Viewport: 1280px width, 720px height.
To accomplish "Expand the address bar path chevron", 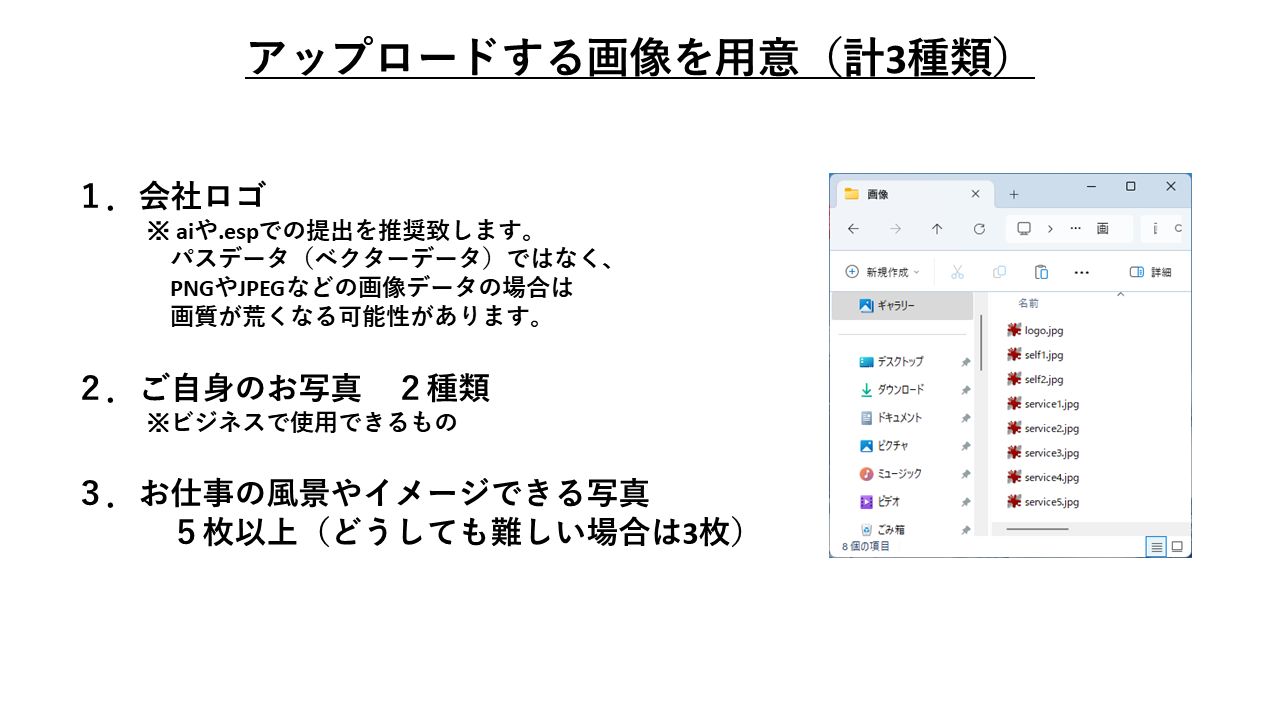I will pyautogui.click(x=1050, y=229).
